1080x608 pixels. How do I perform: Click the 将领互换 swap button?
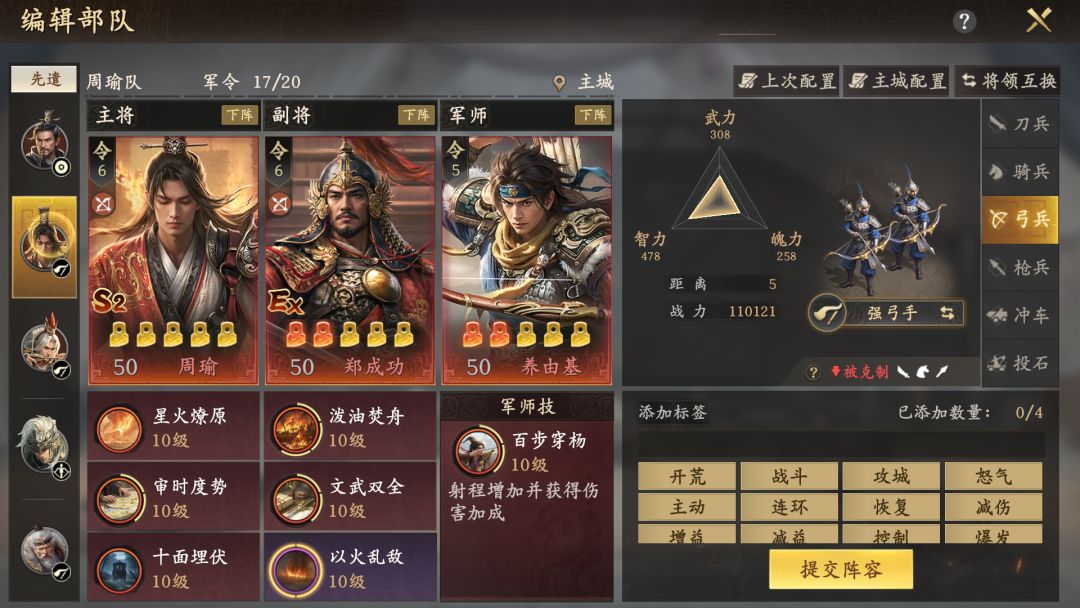point(1007,81)
